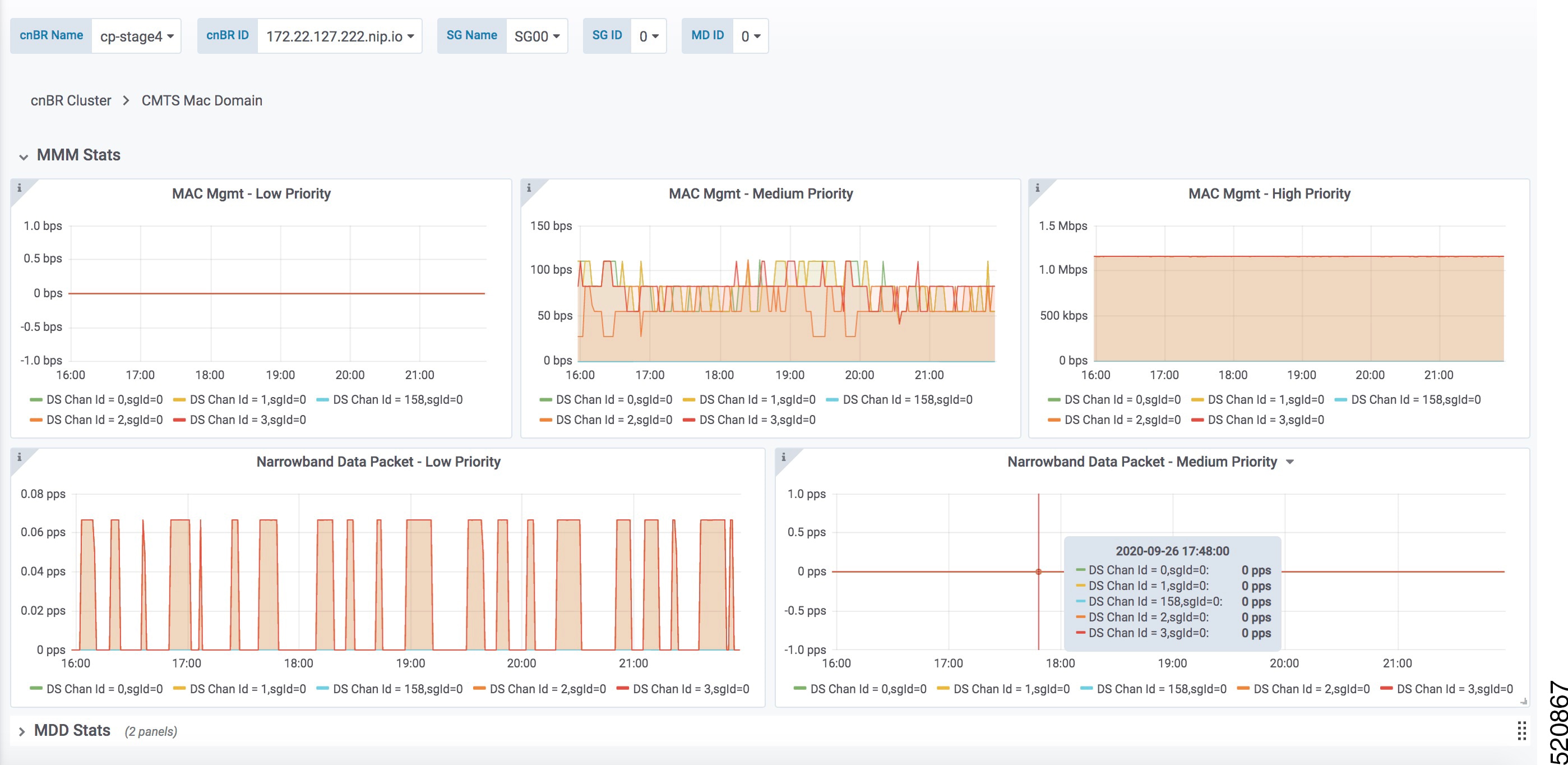Click the cnBR Cluster breadcrumb link
This screenshot has width=1568, height=765.
coord(71,100)
